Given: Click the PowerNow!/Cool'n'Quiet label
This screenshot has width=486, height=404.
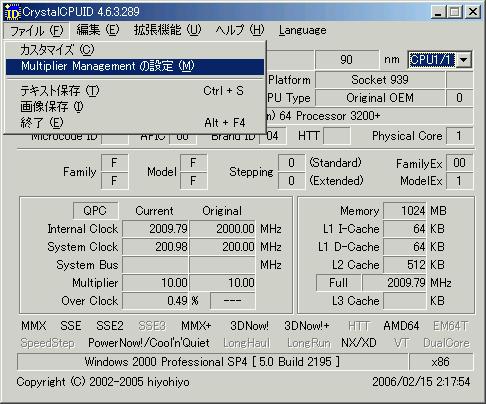Looking at the screenshot, I should click(149, 343).
